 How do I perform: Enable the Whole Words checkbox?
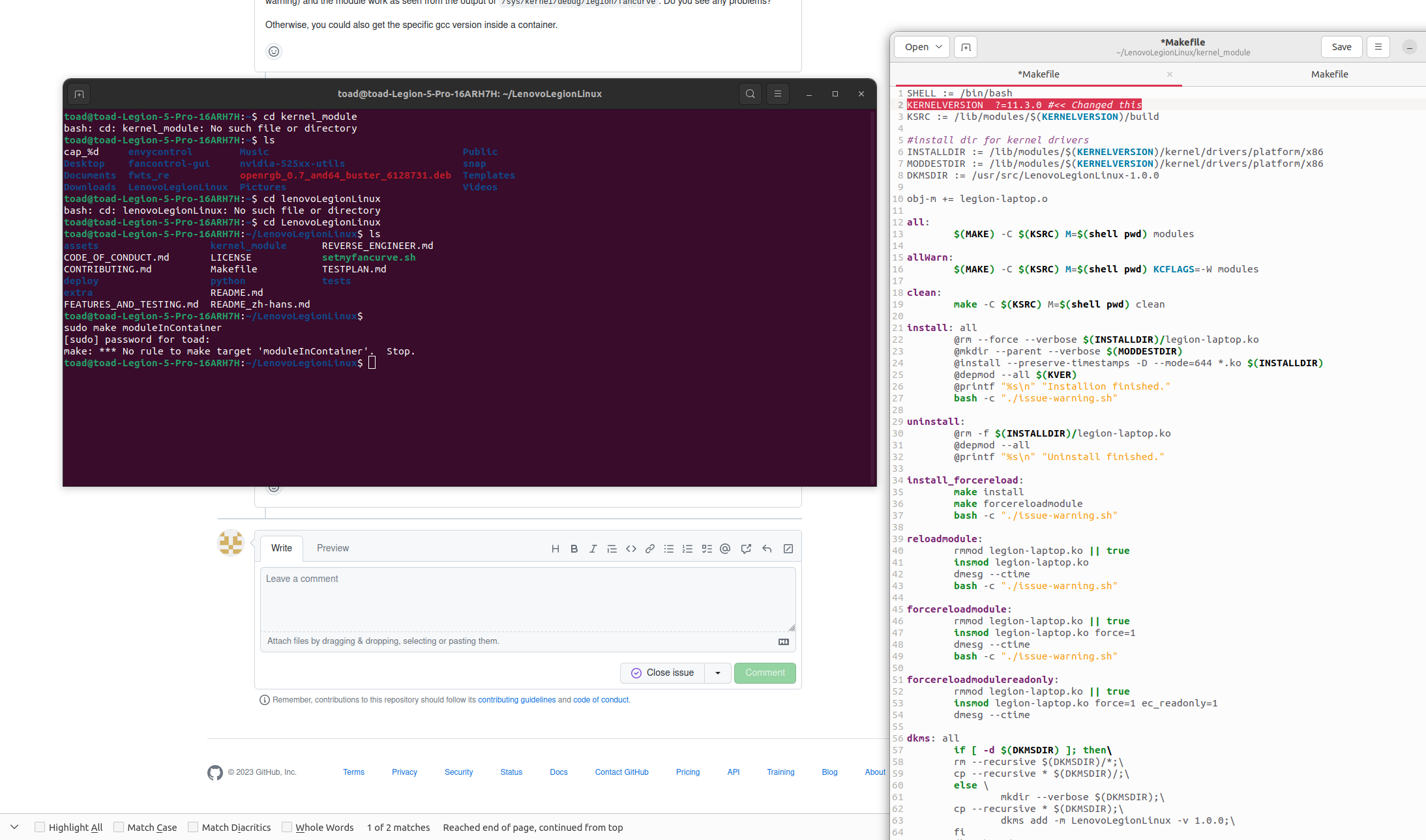point(287,826)
